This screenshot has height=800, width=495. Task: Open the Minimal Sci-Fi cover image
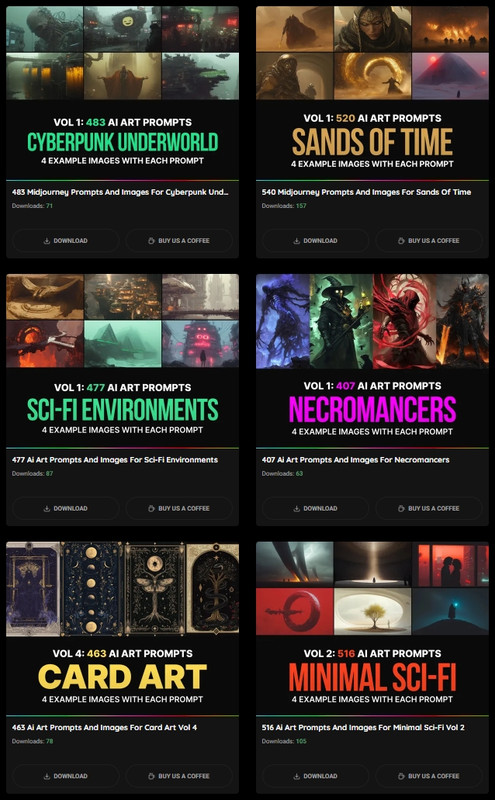373,629
